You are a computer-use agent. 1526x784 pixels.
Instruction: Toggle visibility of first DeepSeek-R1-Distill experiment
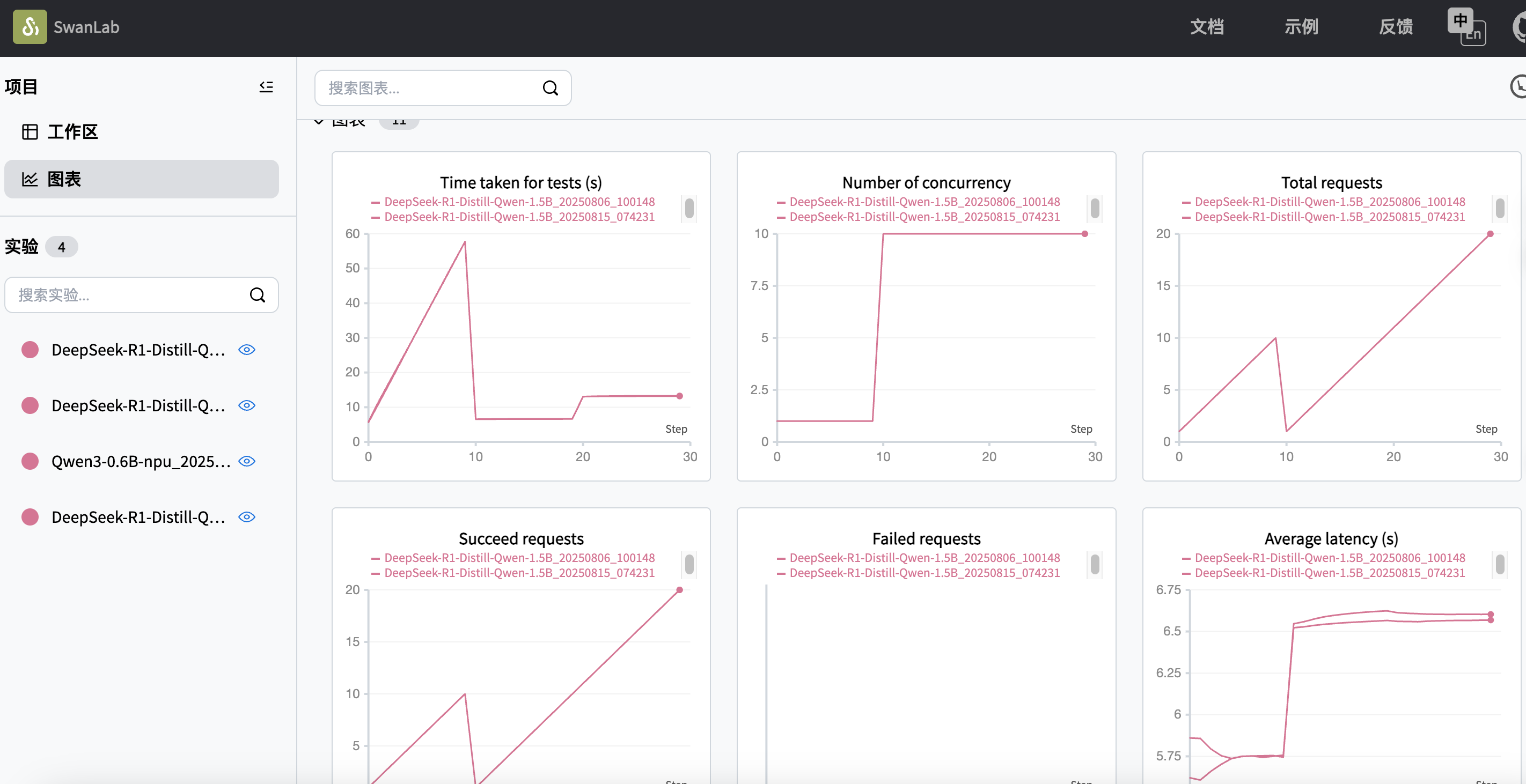[x=246, y=350]
